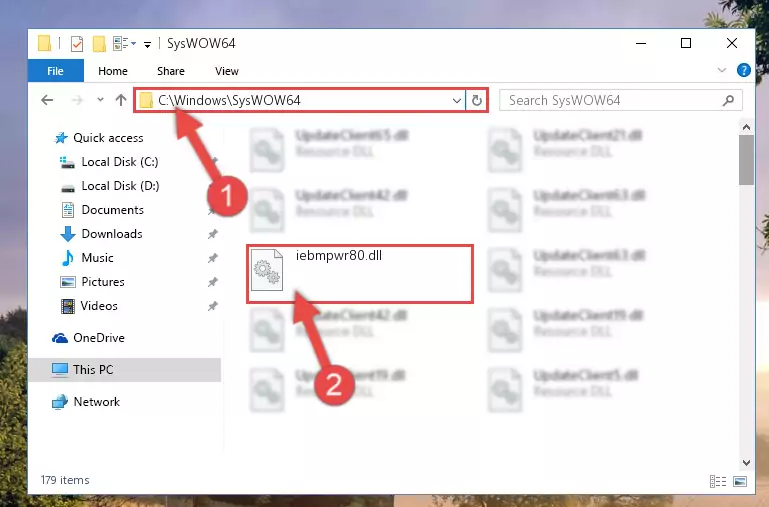Click the vertical scrollbar thumb
This screenshot has height=507, width=769.
746,160
